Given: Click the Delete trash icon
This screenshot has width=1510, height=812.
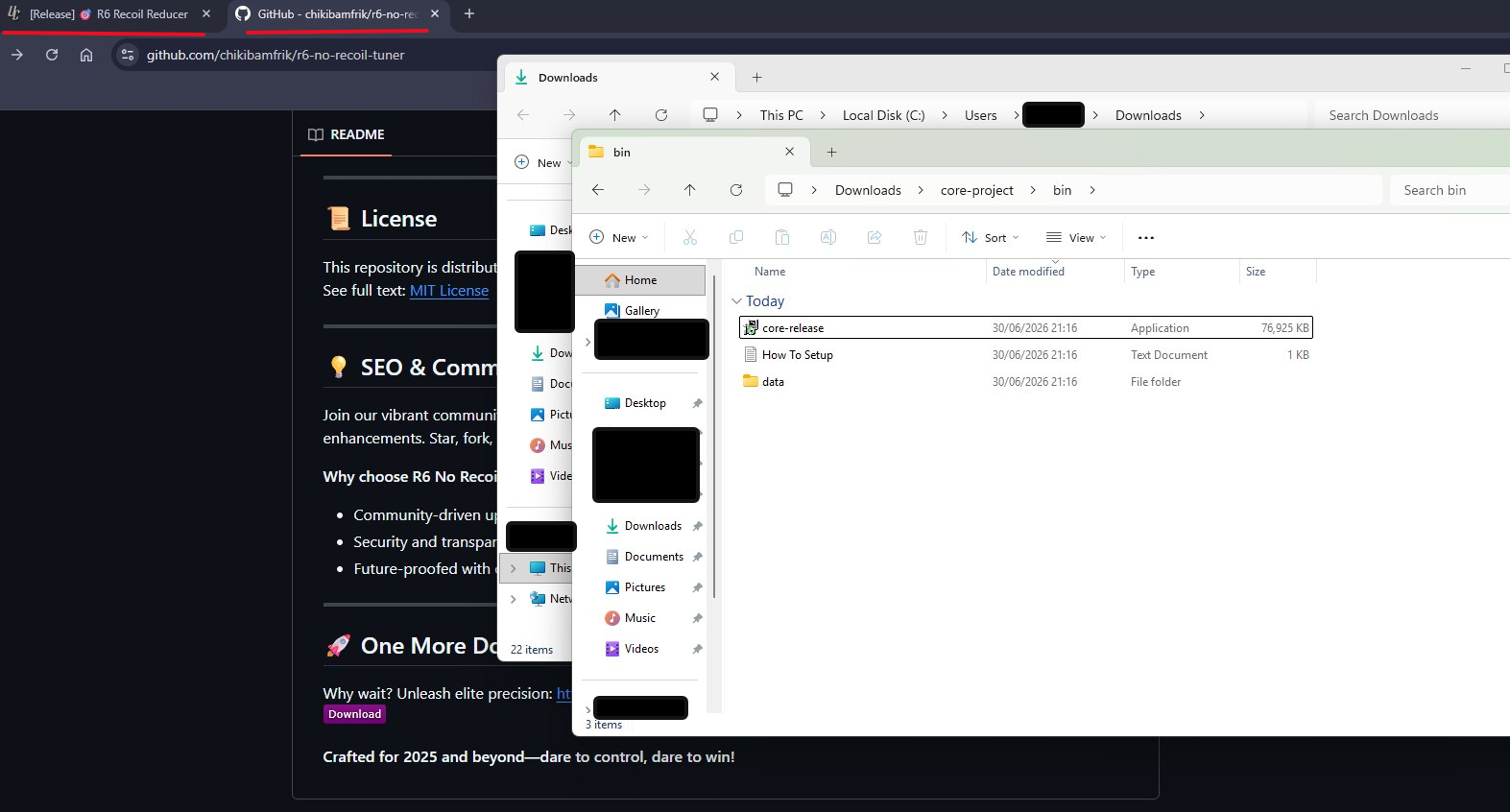Looking at the screenshot, I should coord(921,237).
